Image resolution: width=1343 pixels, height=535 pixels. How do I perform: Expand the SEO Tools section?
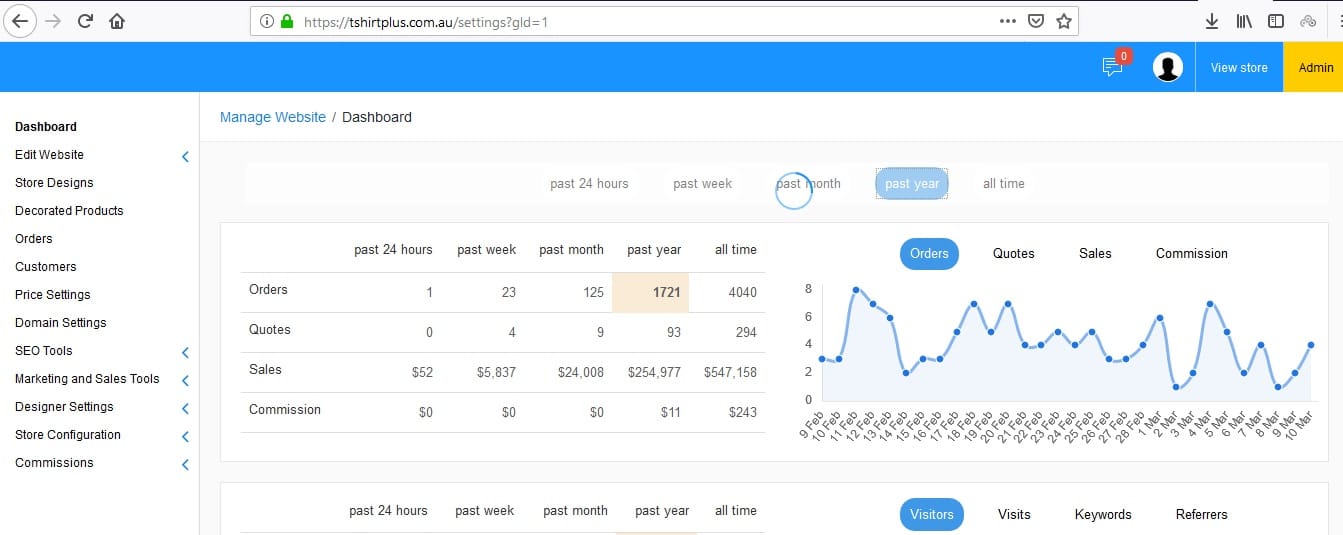click(185, 352)
